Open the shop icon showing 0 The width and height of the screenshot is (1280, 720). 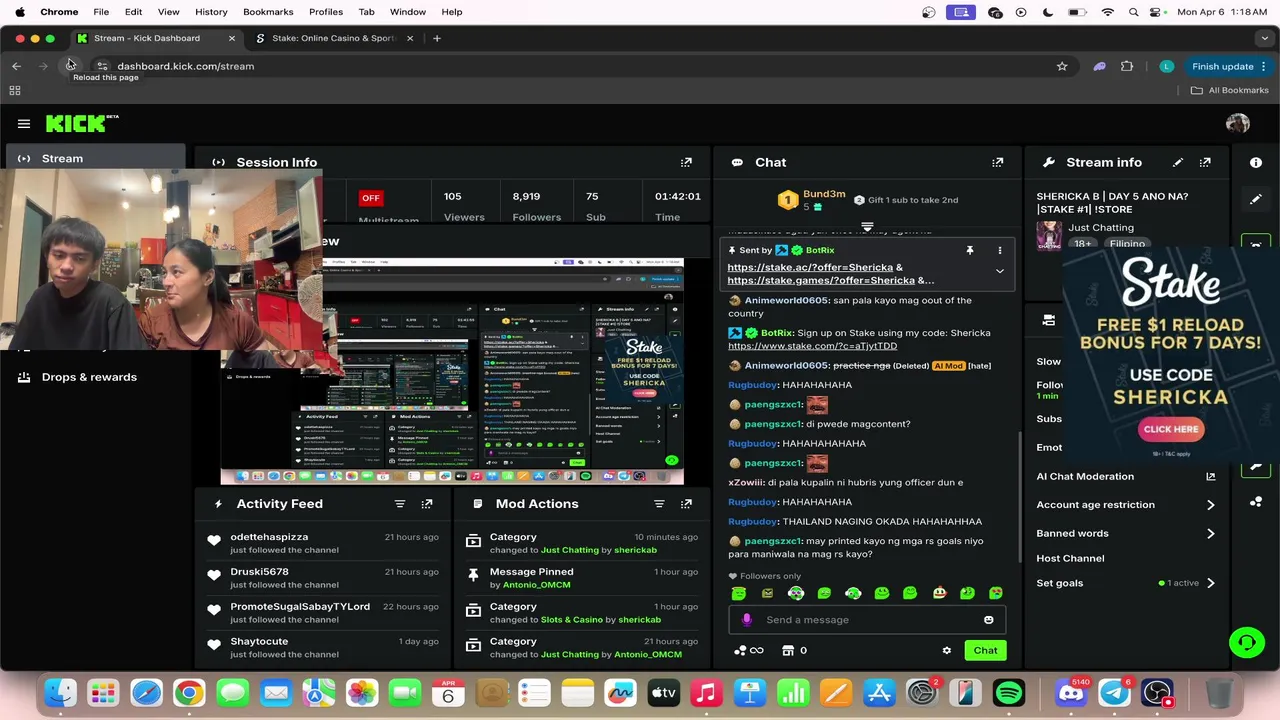[x=796, y=651]
